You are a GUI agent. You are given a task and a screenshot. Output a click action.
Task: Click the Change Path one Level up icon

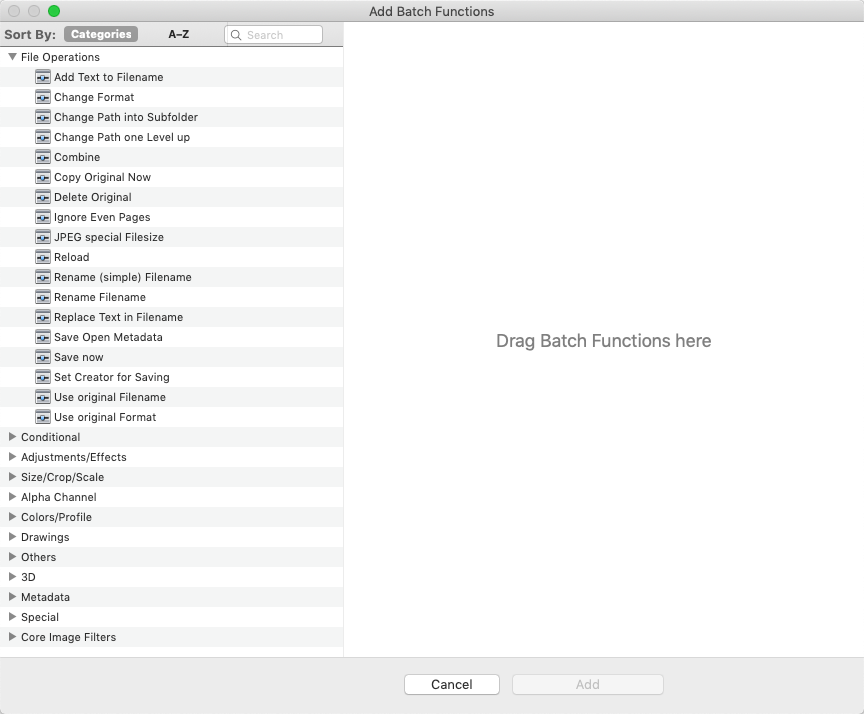tap(42, 137)
